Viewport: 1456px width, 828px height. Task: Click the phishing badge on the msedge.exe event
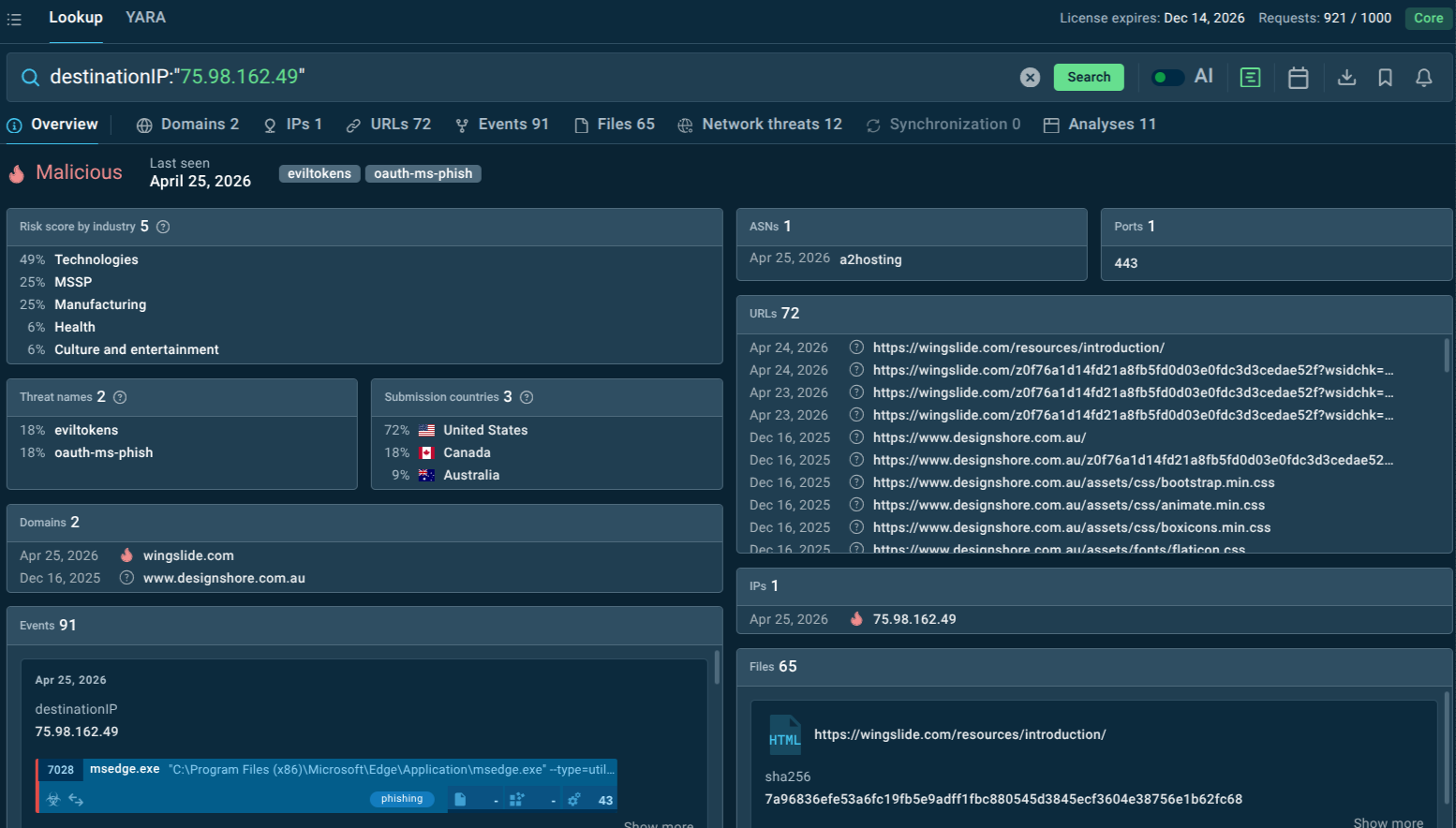[x=401, y=799]
